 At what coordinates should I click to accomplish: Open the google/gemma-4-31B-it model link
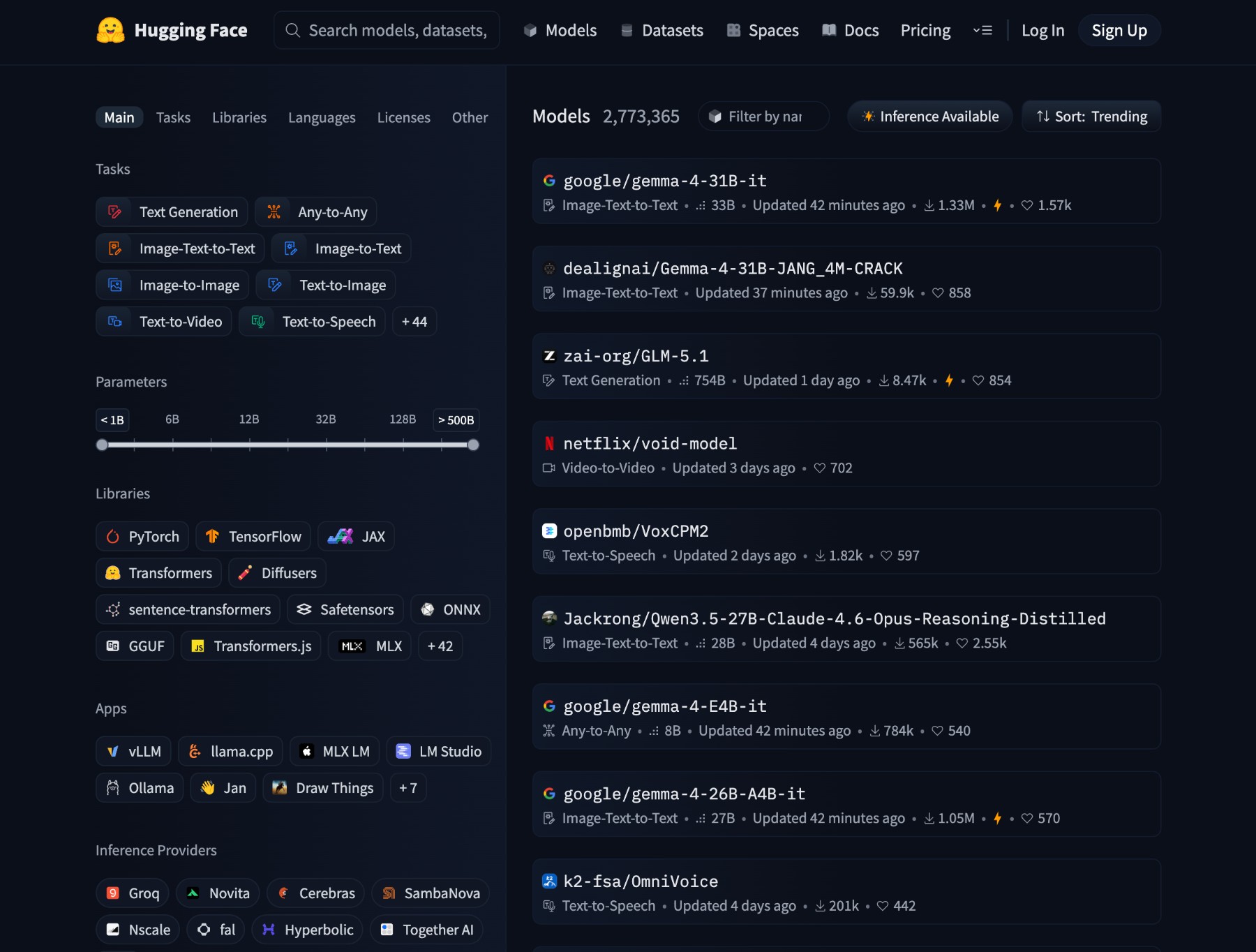coord(664,181)
